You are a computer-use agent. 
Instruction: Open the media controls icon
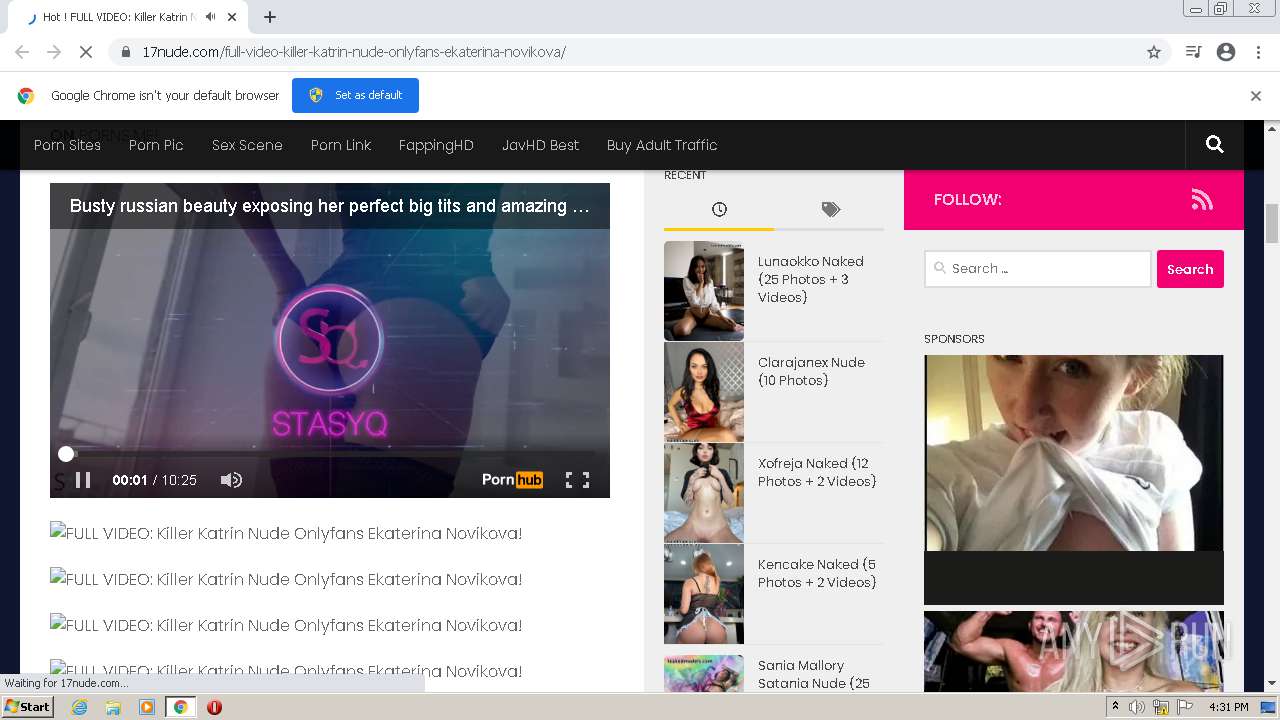pos(1193,52)
